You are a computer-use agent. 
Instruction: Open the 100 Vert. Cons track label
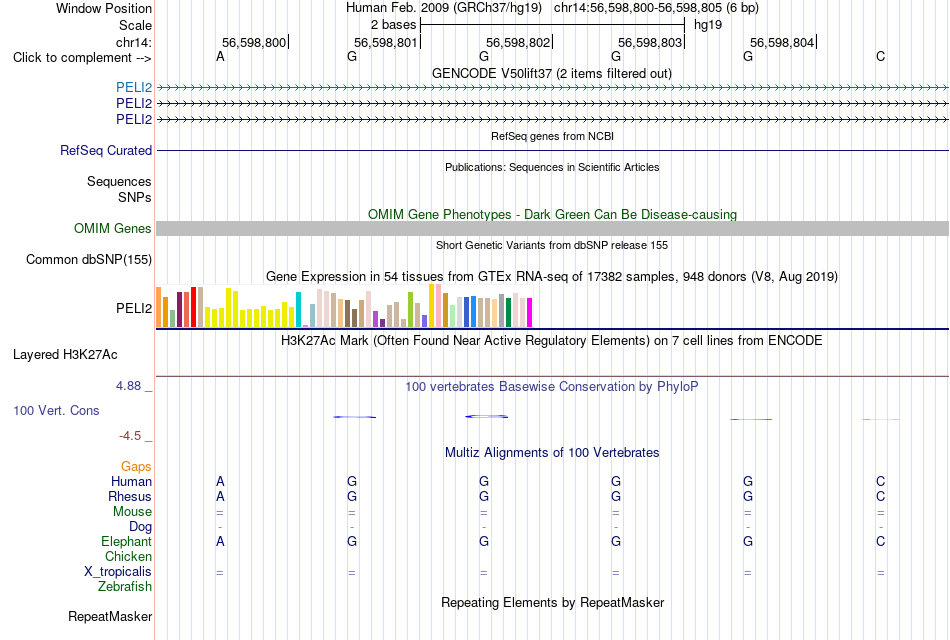pos(56,410)
